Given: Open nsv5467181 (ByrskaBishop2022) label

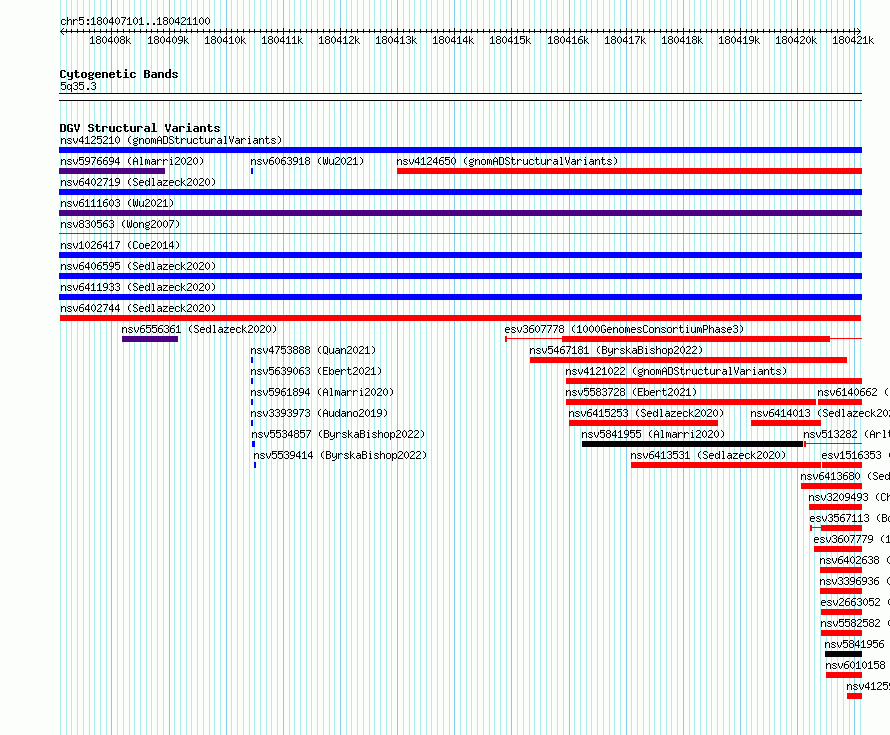Looking at the screenshot, I should (x=616, y=350).
